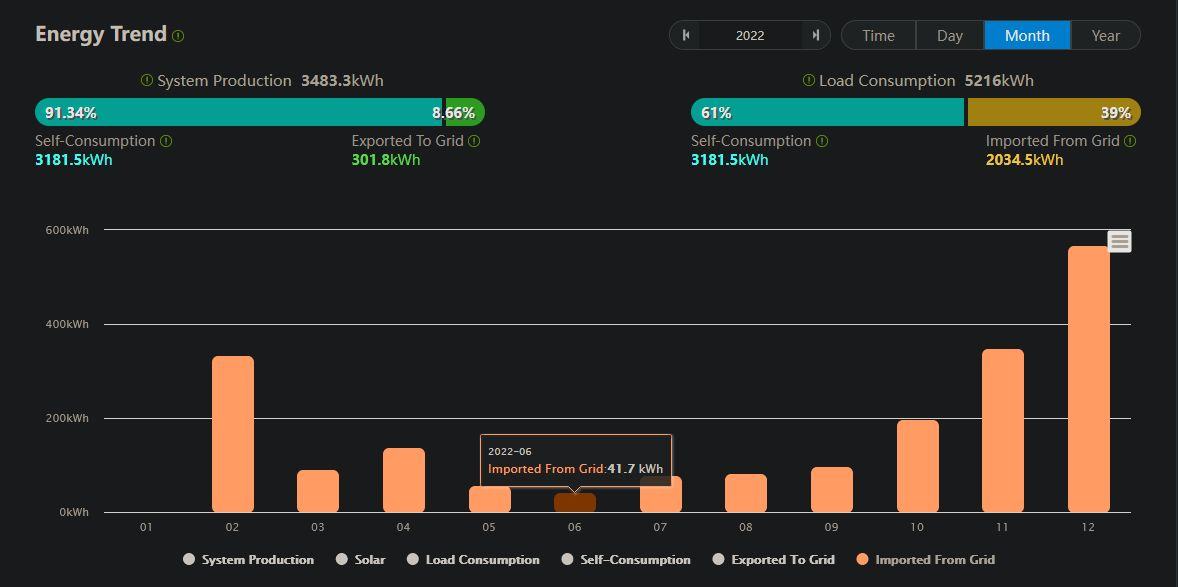Click the 2034.5kWh imported value
The width and height of the screenshot is (1178, 587).
point(1024,159)
